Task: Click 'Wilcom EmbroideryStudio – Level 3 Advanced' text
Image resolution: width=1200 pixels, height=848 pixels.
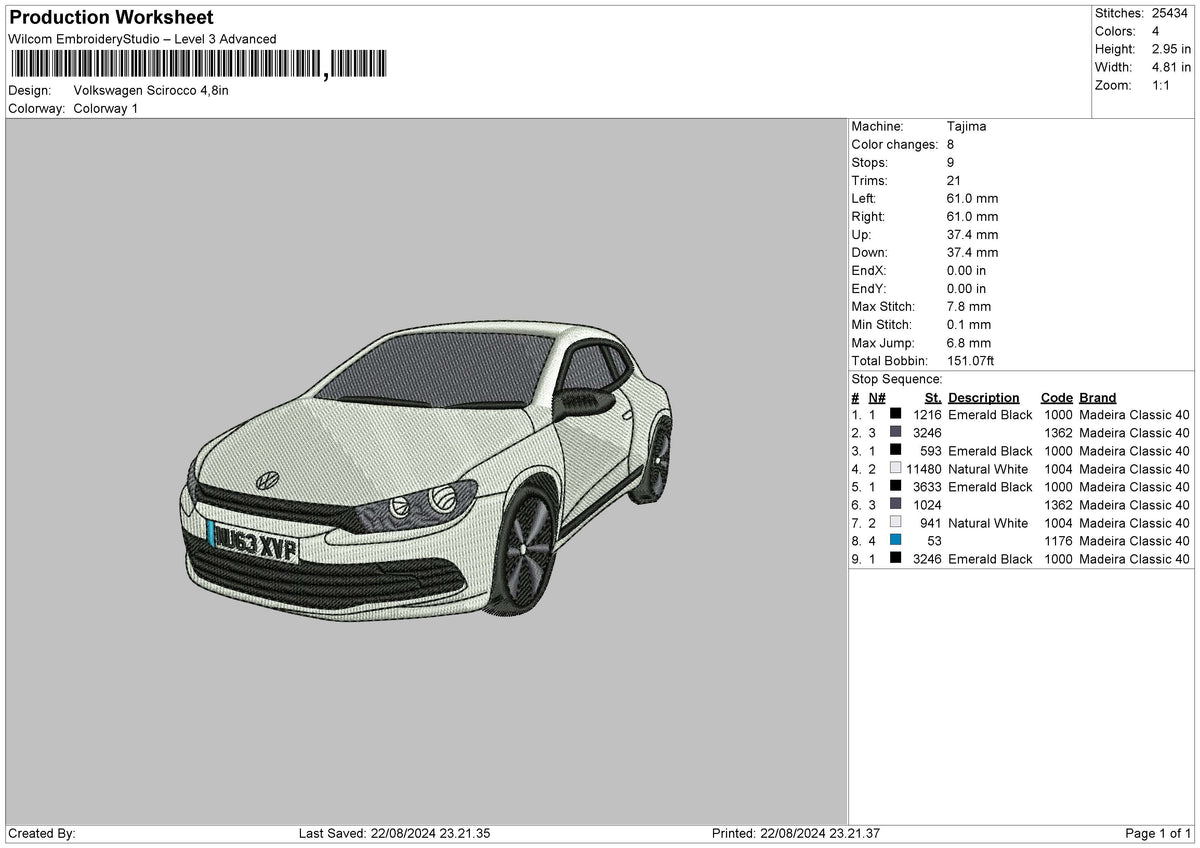Action: tap(142, 39)
